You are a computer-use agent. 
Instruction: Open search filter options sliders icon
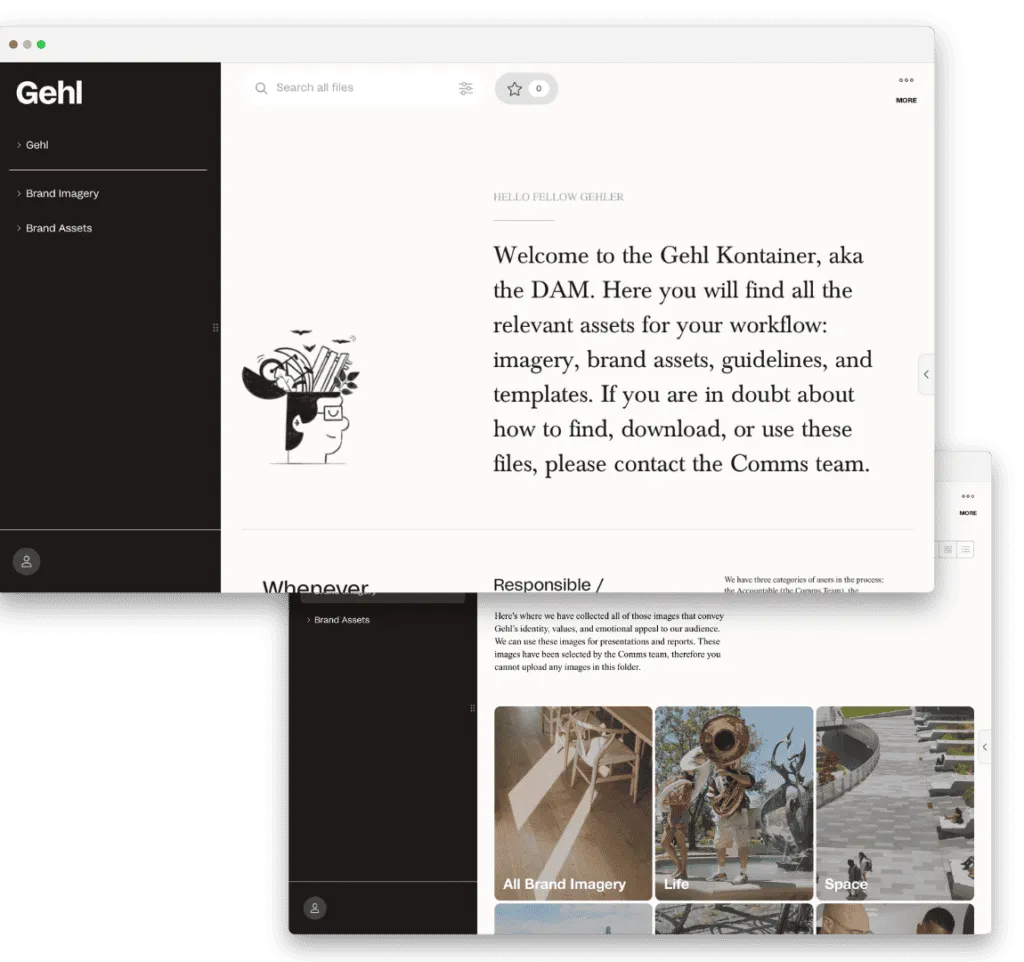tap(466, 88)
